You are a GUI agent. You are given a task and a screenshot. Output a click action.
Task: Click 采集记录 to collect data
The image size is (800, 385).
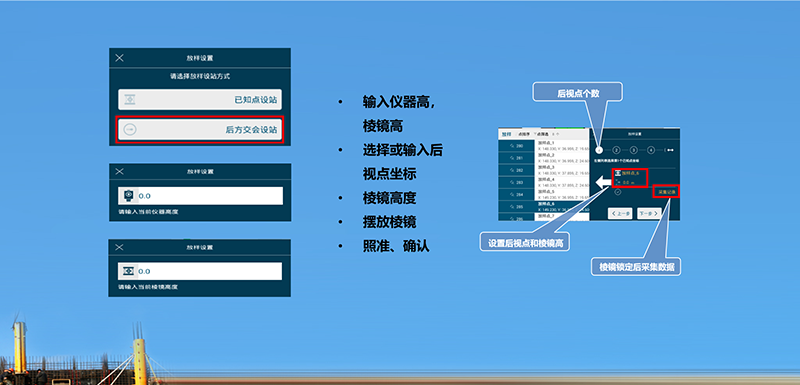click(667, 192)
